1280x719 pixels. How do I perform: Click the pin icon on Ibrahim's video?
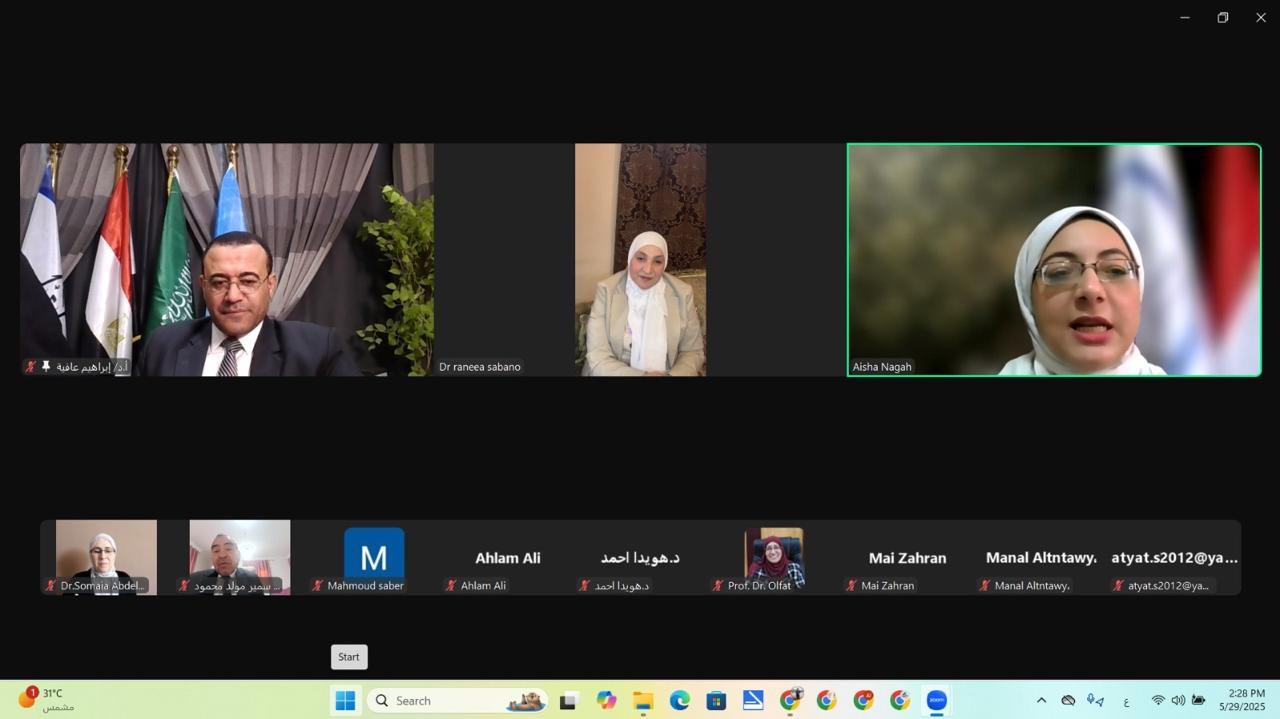point(46,367)
